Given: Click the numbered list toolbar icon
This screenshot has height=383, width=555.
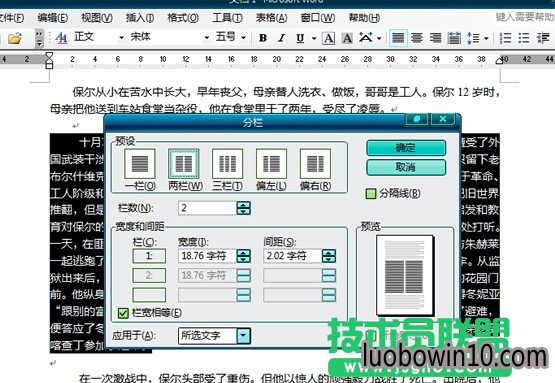Looking at the screenshot, I should pos(505,38).
